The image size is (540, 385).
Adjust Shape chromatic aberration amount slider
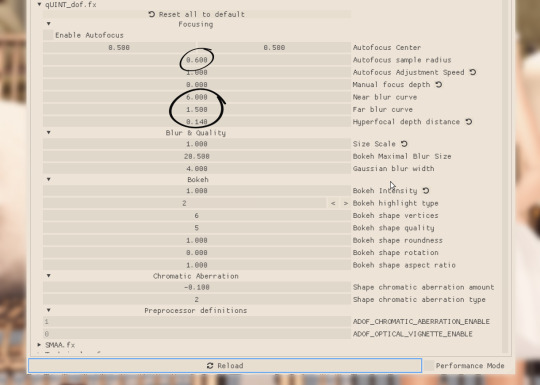pos(197,287)
